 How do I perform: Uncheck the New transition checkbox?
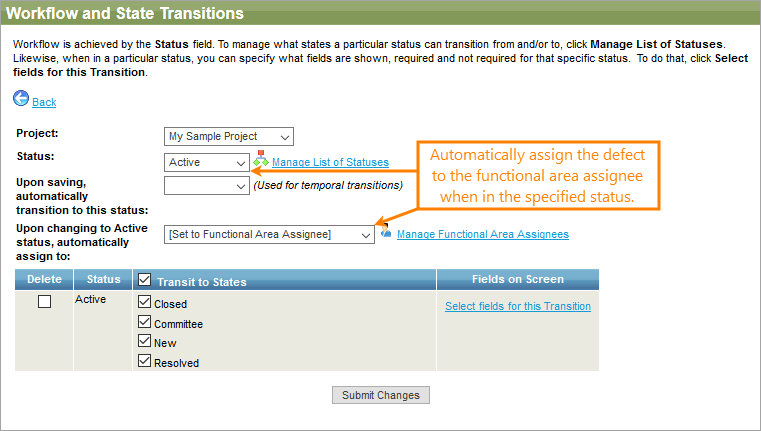click(144, 342)
